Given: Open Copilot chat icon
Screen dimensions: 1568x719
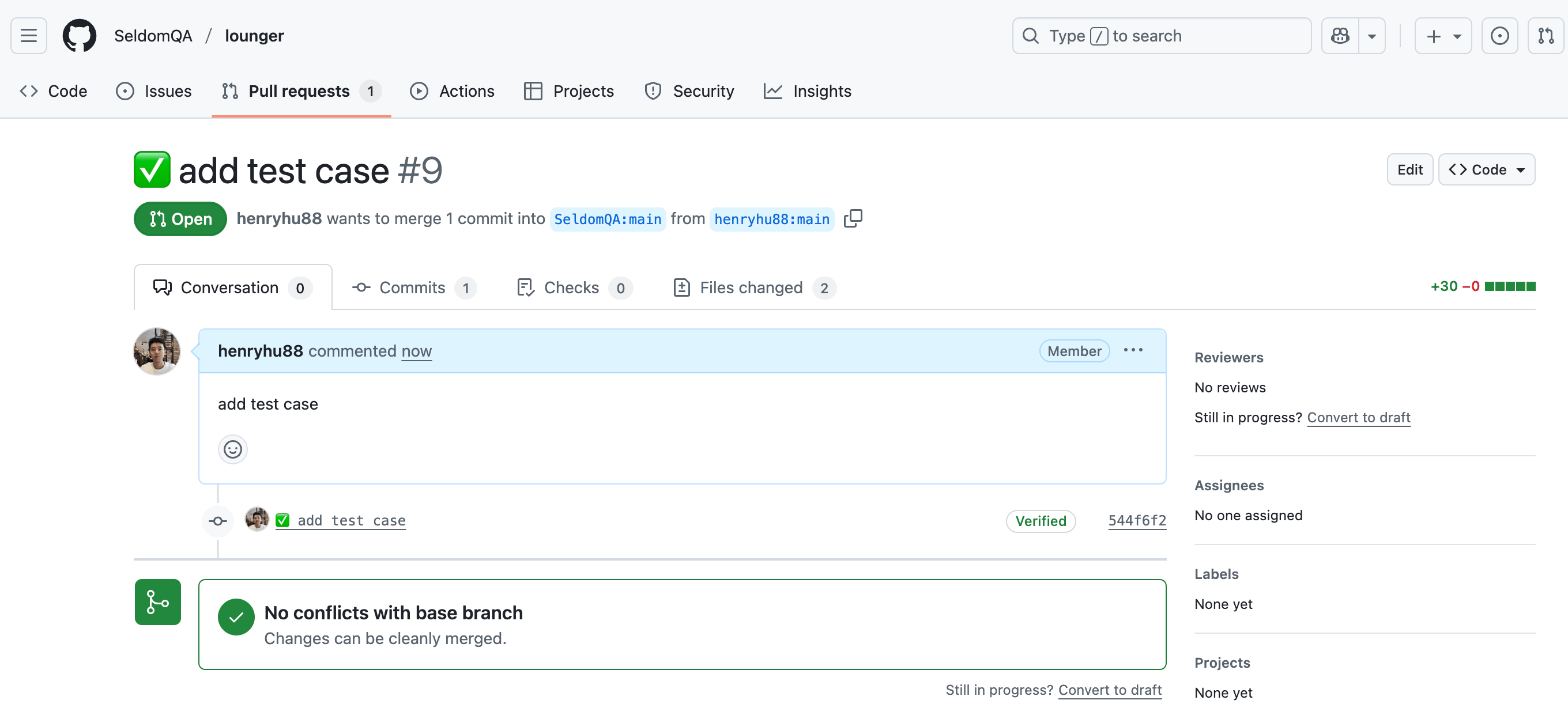Looking at the screenshot, I should pos(1340,36).
